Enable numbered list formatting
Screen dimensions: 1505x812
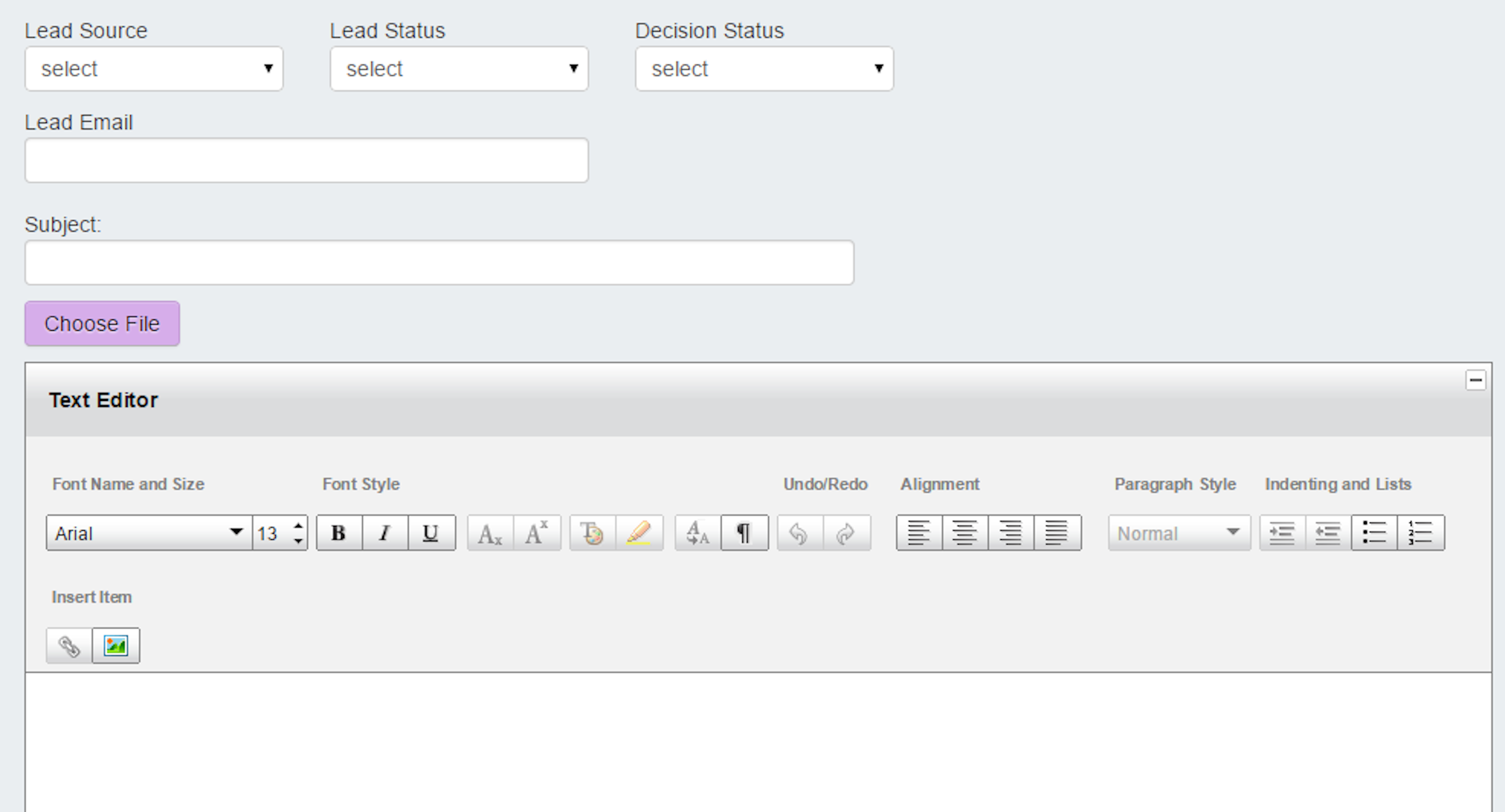1421,532
